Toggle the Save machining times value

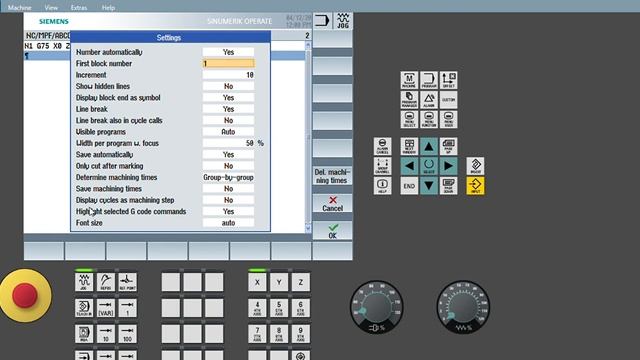228,189
